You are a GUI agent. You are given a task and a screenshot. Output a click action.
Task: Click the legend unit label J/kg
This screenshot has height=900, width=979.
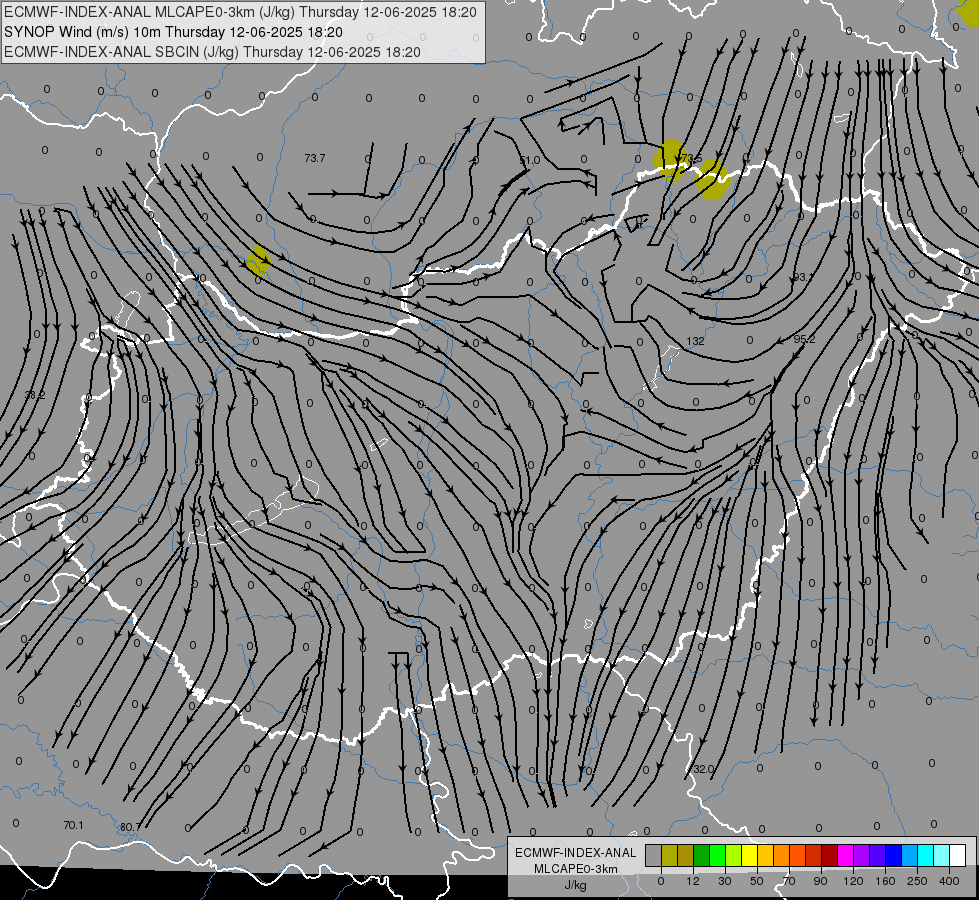576,884
